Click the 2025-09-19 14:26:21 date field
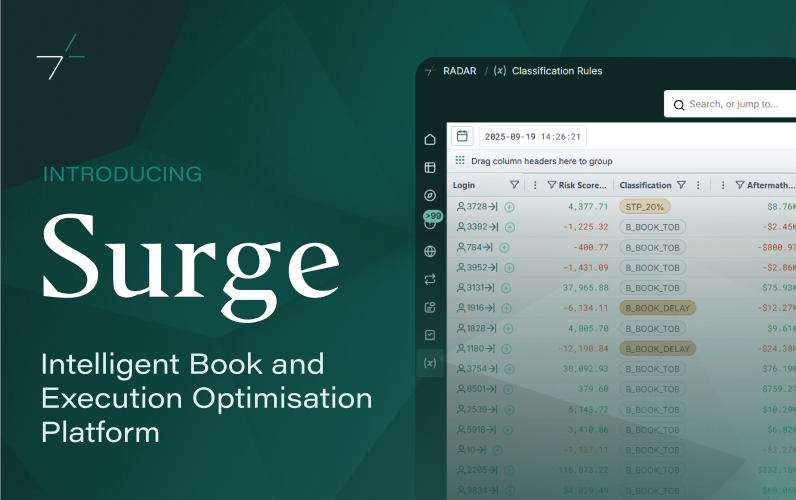The height and width of the screenshot is (500, 796). click(x=533, y=136)
